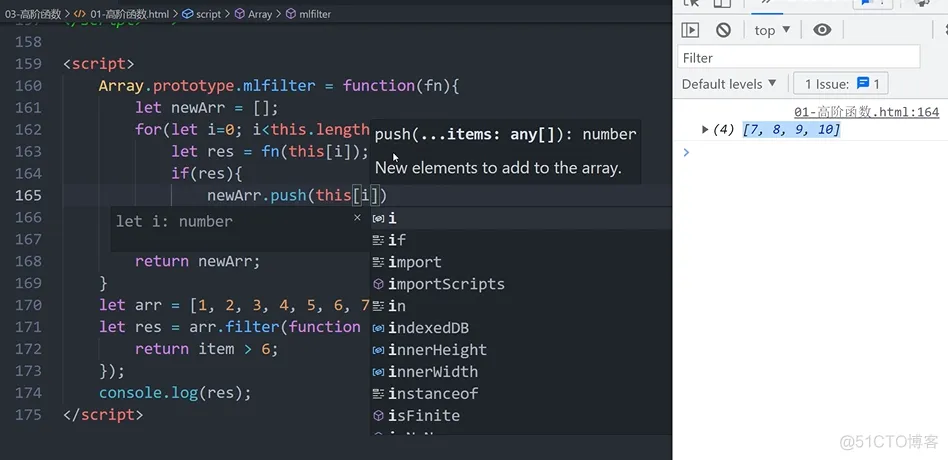The width and height of the screenshot is (948, 460).
Task: Select the 'innerHeight' suggestion
Action: (x=521, y=349)
